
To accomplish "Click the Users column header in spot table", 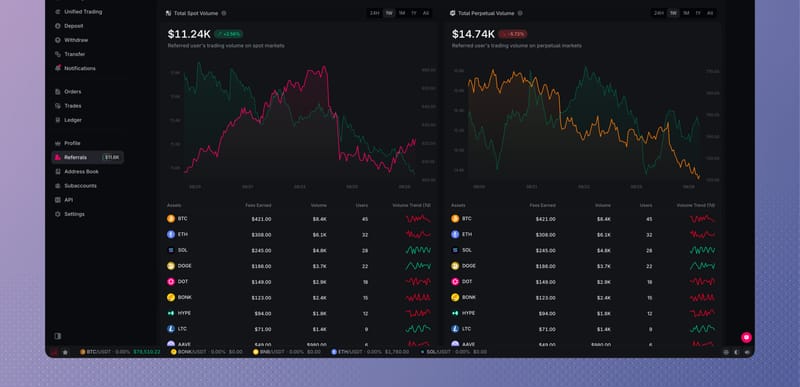I will point(362,205).
